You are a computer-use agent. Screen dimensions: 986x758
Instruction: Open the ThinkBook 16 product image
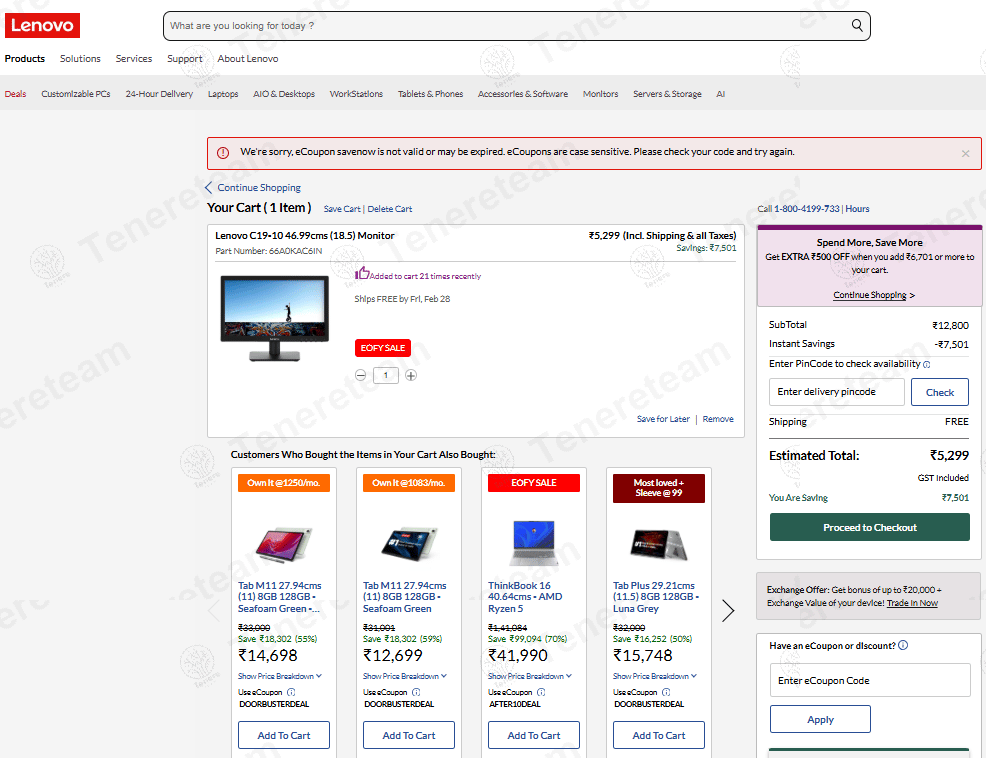[x=534, y=542]
